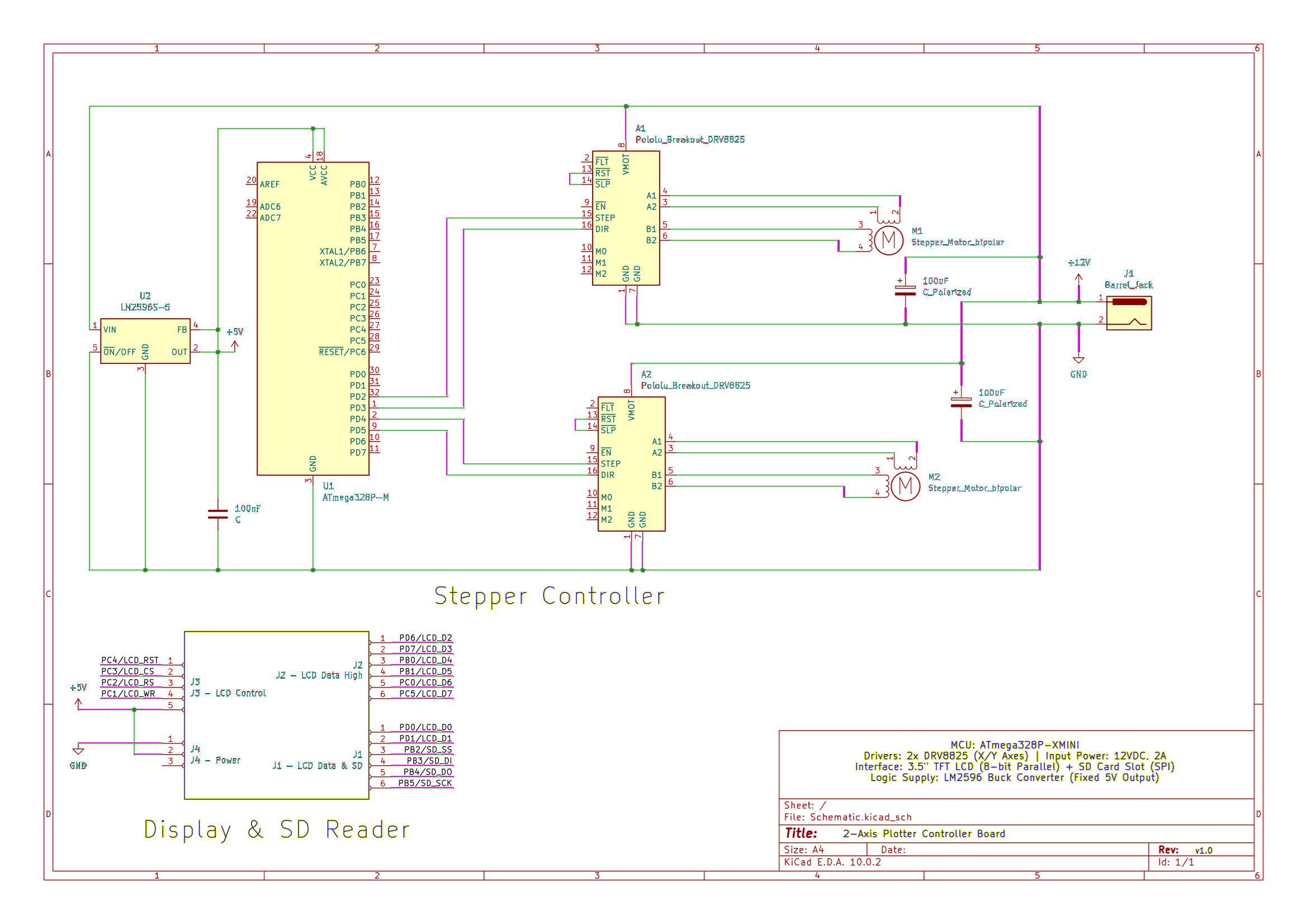Select net label PC3/LCD_CS
The image size is (1307, 924).
127,671
